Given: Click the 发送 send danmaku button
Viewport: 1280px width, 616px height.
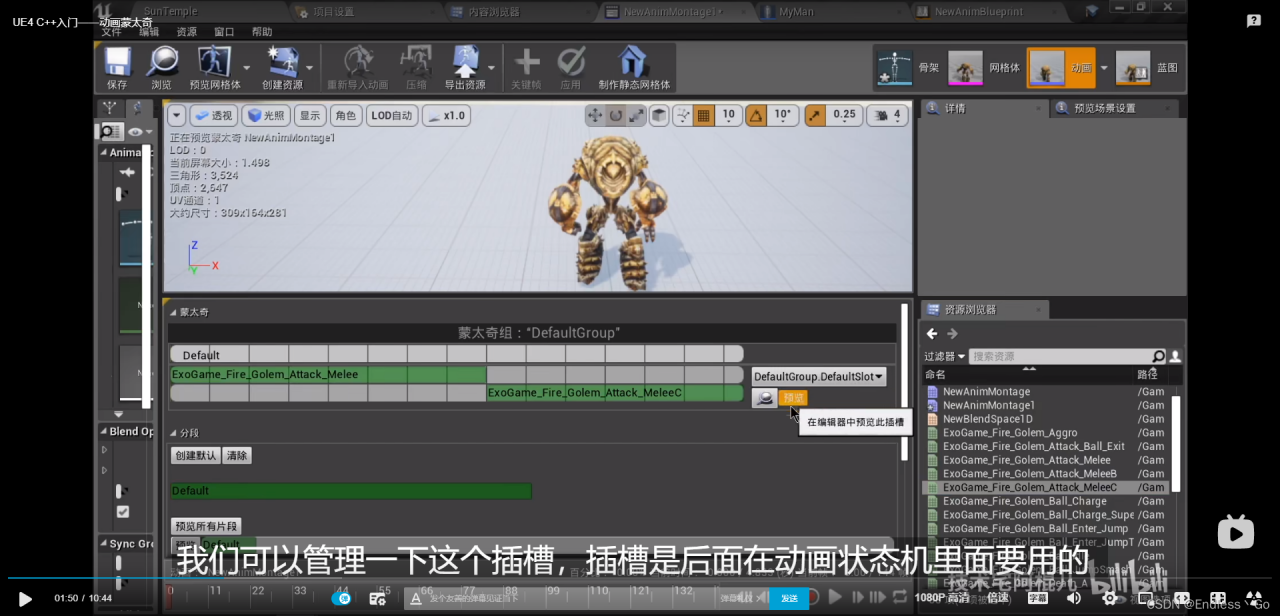Looking at the screenshot, I should (789, 598).
